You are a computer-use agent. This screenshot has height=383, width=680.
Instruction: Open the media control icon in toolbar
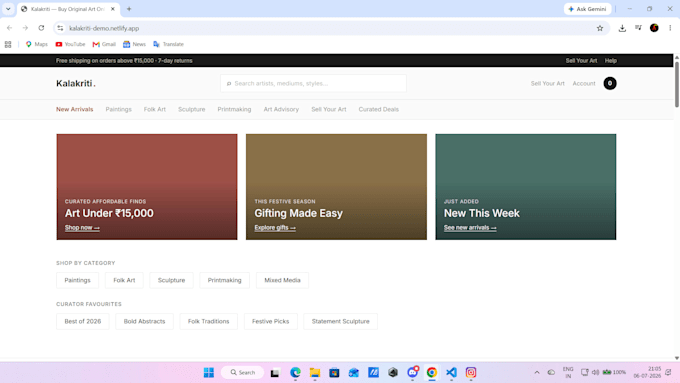pyautogui.click(x=638, y=28)
